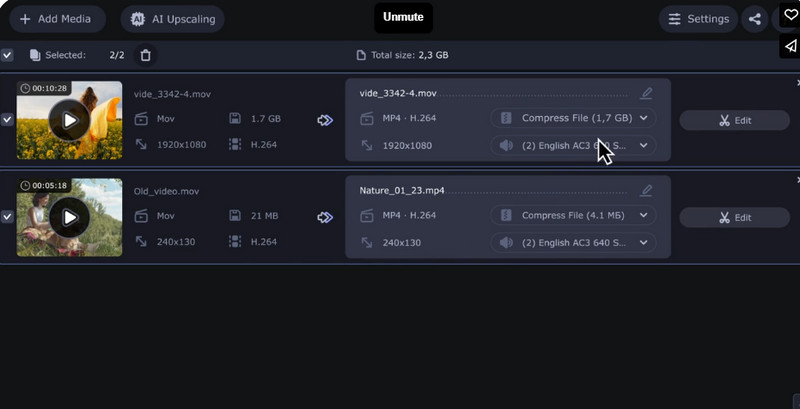Image resolution: width=800 pixels, height=409 pixels.
Task: Click the 21 MB disk size icon
Action: click(235, 216)
